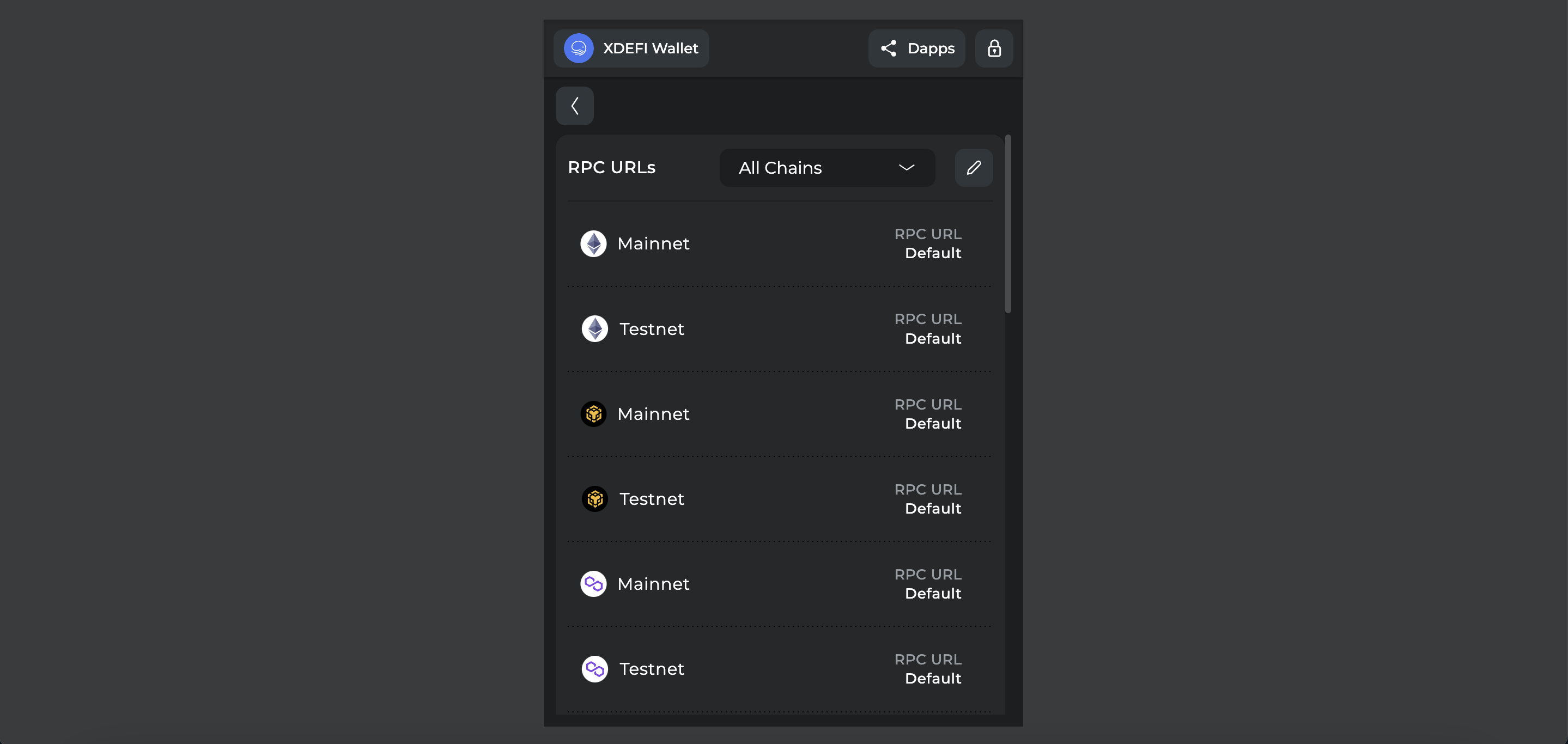Click the Dapps button text

[x=930, y=48]
